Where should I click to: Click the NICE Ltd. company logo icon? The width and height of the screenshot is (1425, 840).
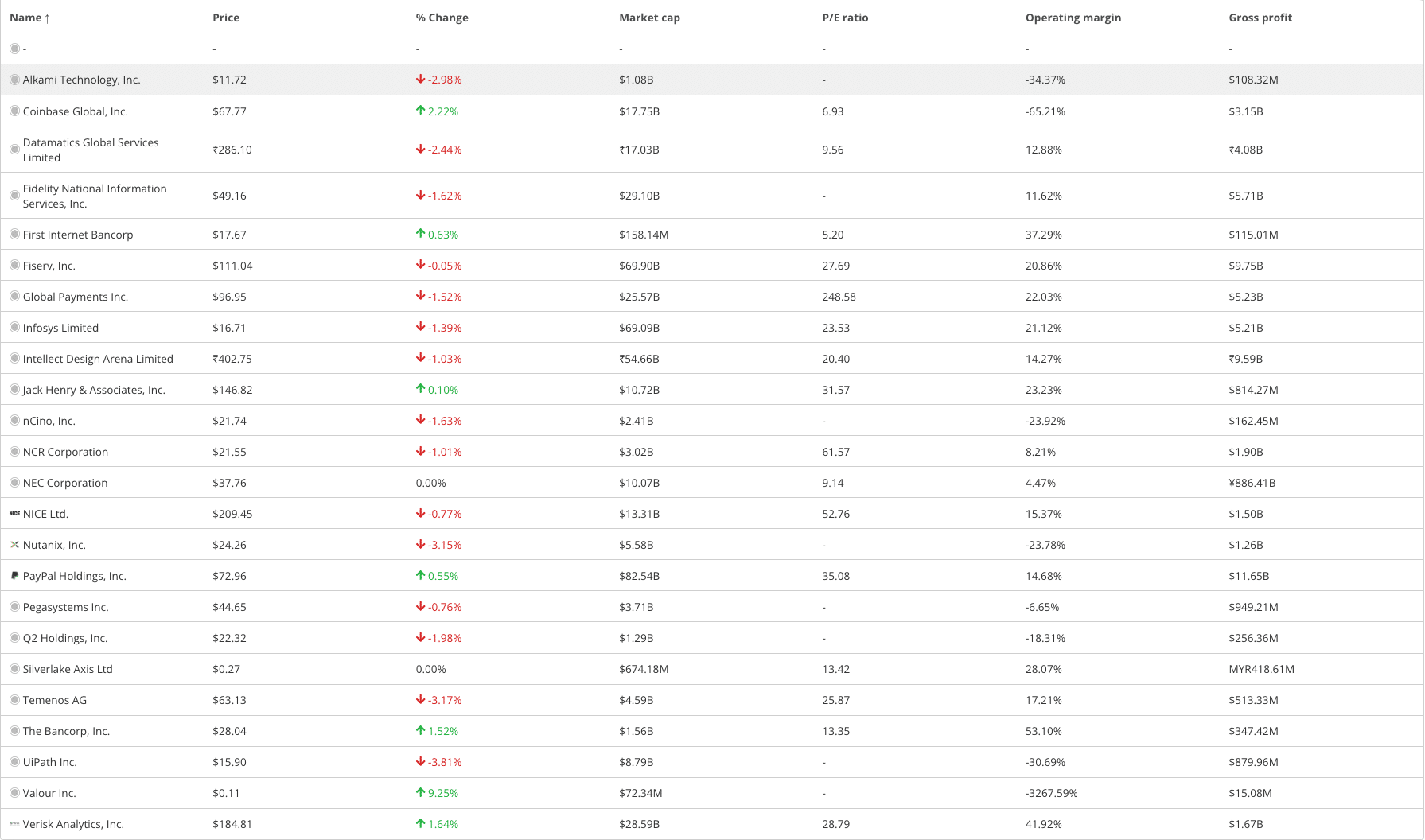click(x=14, y=514)
